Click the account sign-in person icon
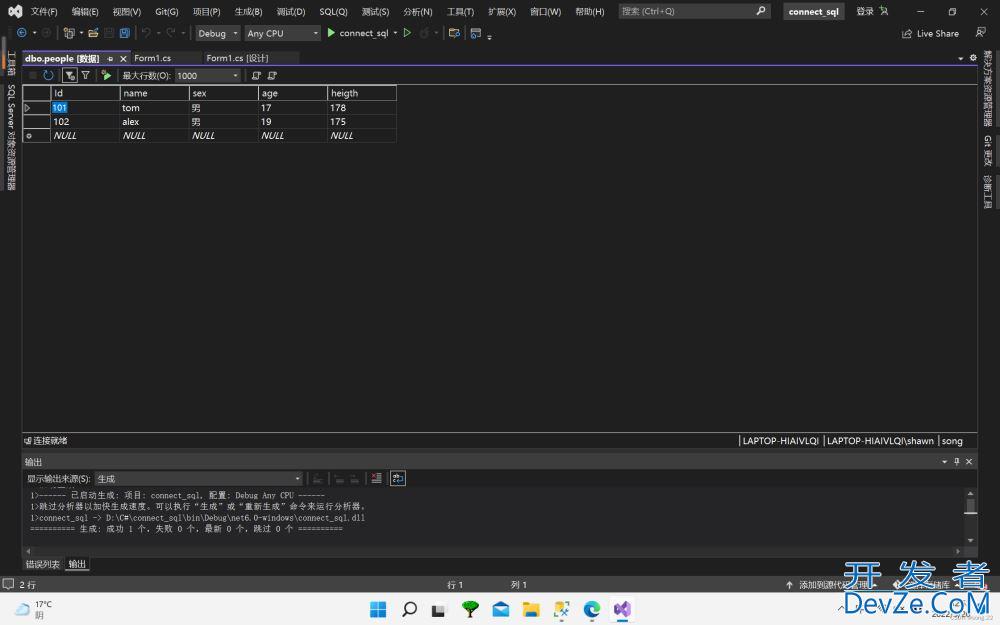This screenshot has width=1000, height=625. pos(884,11)
